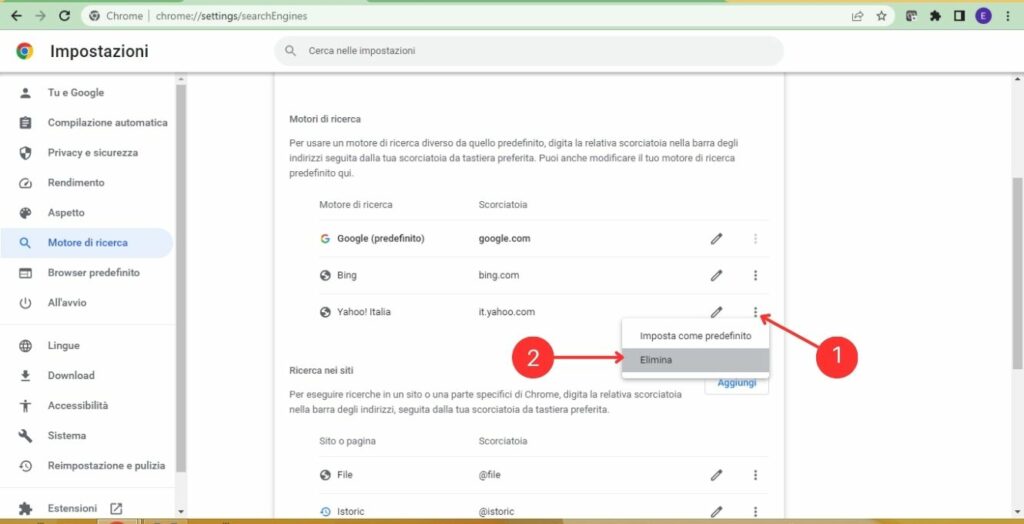The height and width of the screenshot is (524, 1024).
Task: Open the profile avatar labeled E
Action: (x=983, y=16)
